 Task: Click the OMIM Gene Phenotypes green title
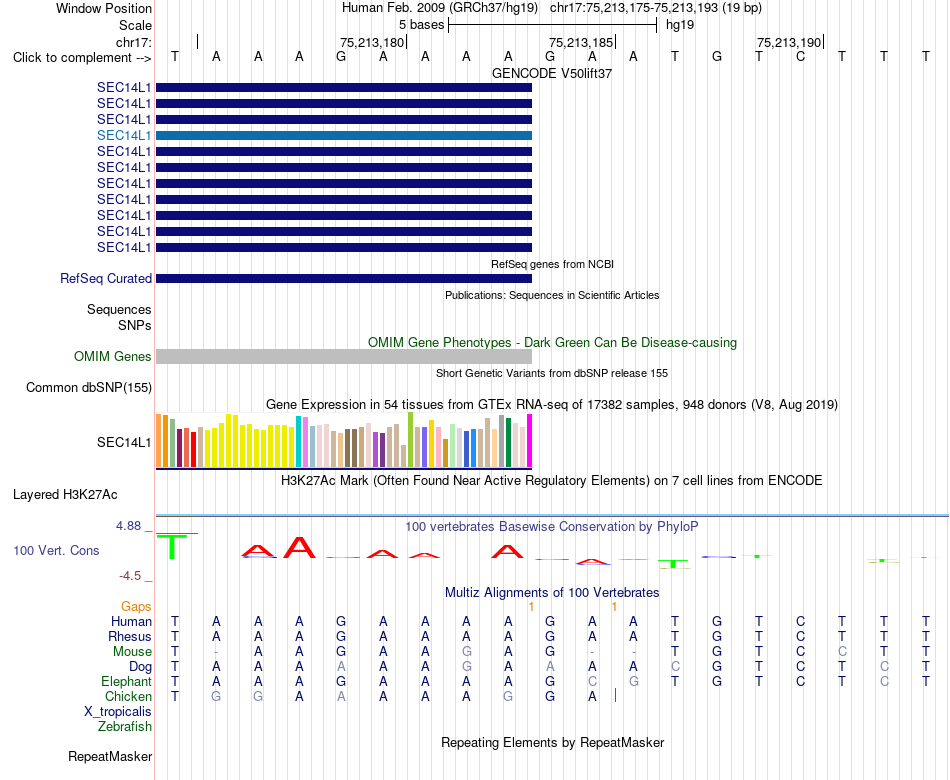[553, 342]
